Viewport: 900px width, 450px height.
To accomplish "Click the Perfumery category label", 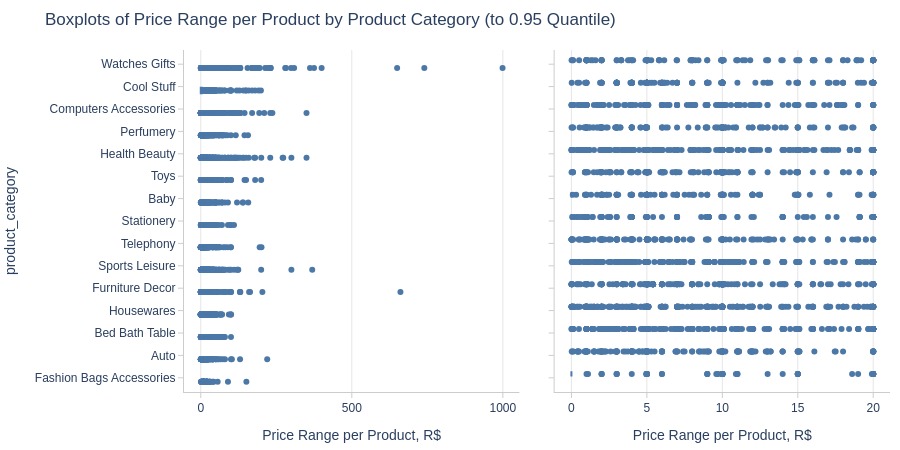I will (148, 131).
